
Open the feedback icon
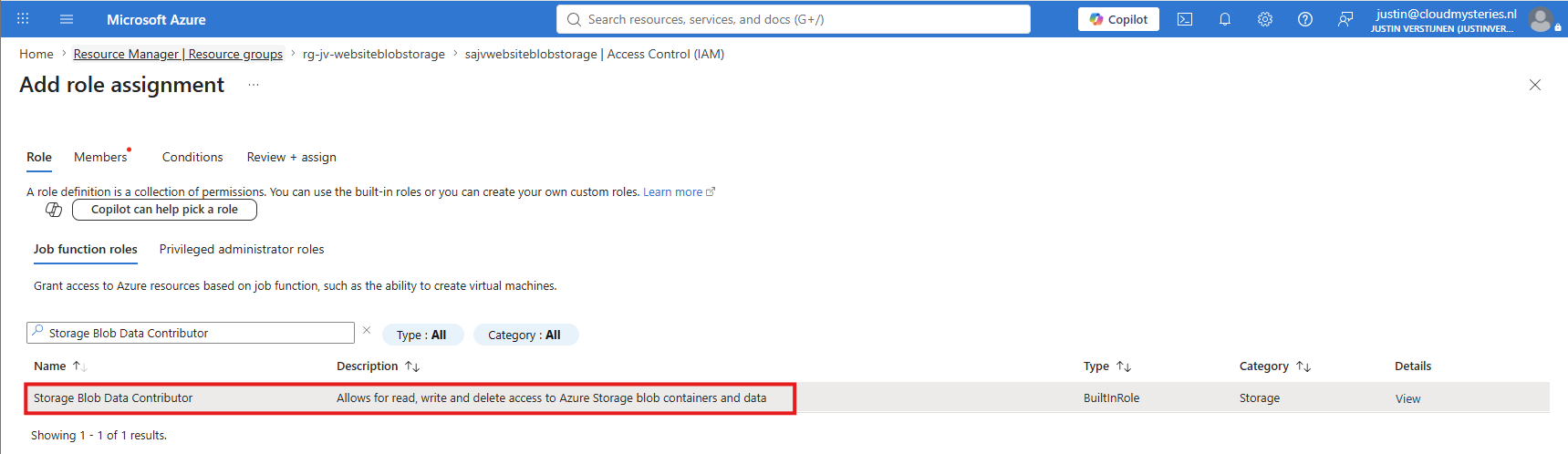pos(1345,19)
